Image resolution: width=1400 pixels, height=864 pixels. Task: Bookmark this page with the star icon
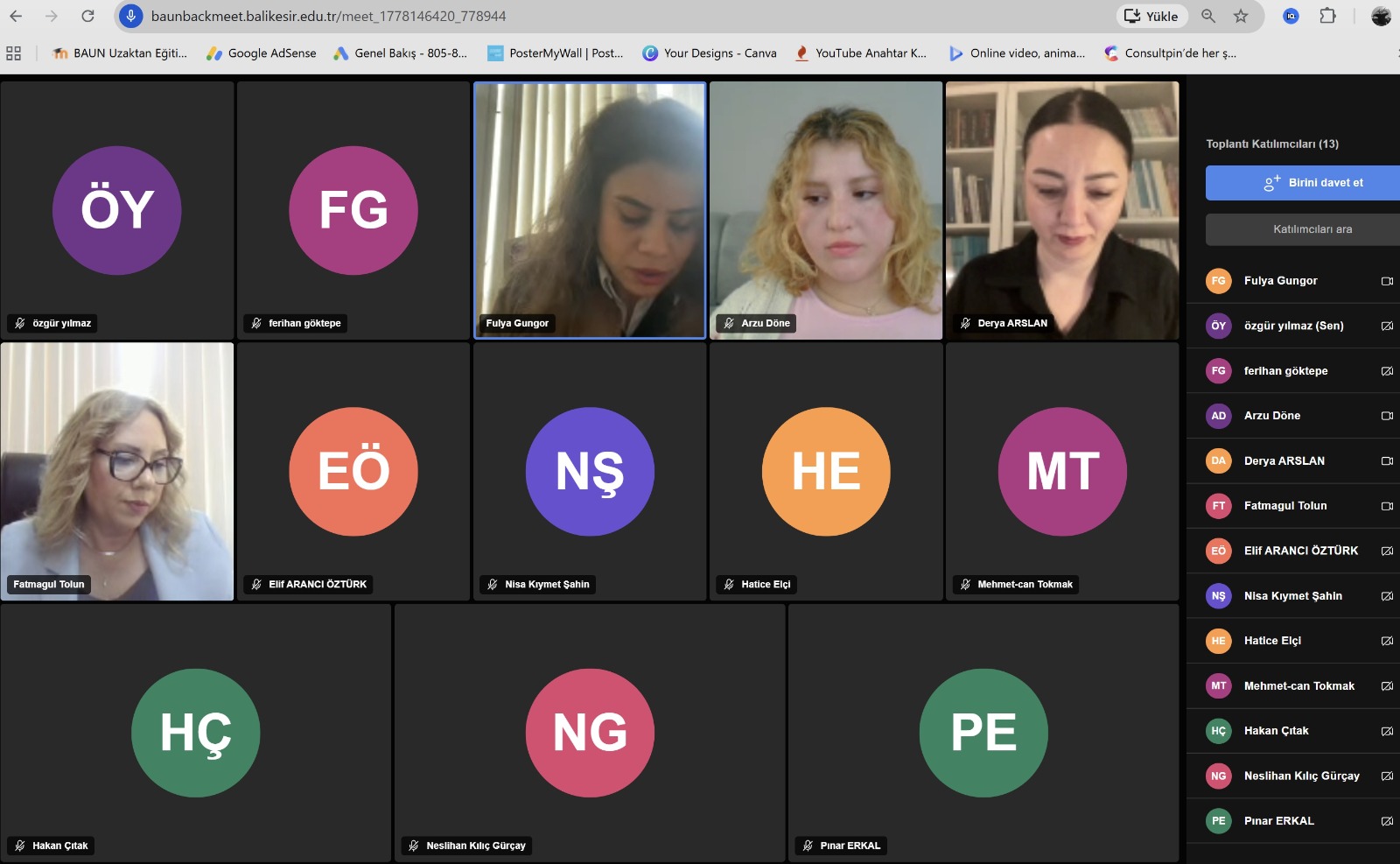point(1241,16)
